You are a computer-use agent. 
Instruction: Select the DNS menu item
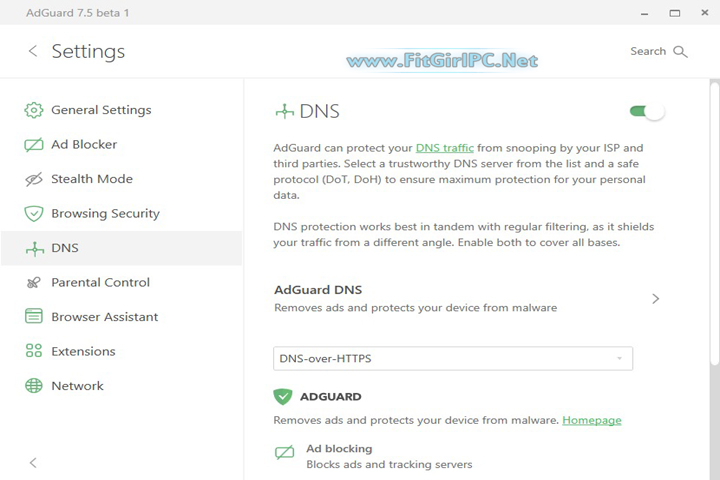(x=65, y=248)
